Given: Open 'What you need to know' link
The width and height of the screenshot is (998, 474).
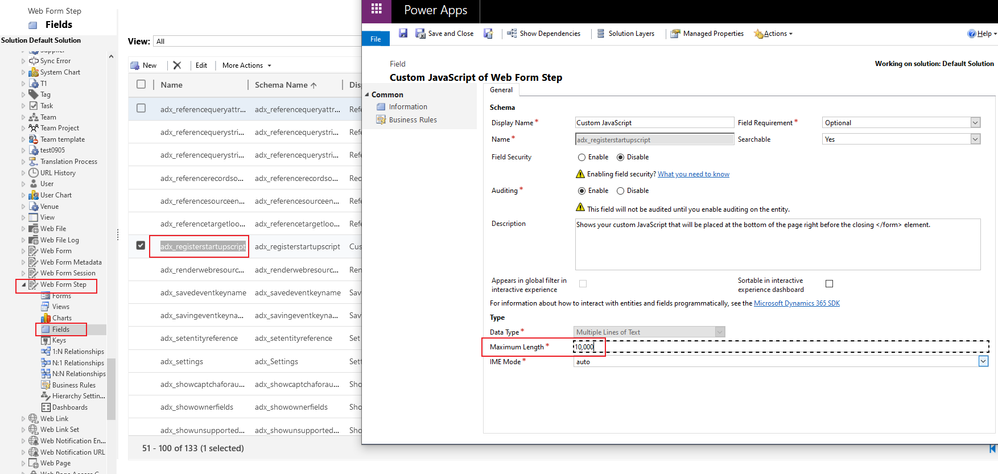Looking at the screenshot, I should coord(693,174).
